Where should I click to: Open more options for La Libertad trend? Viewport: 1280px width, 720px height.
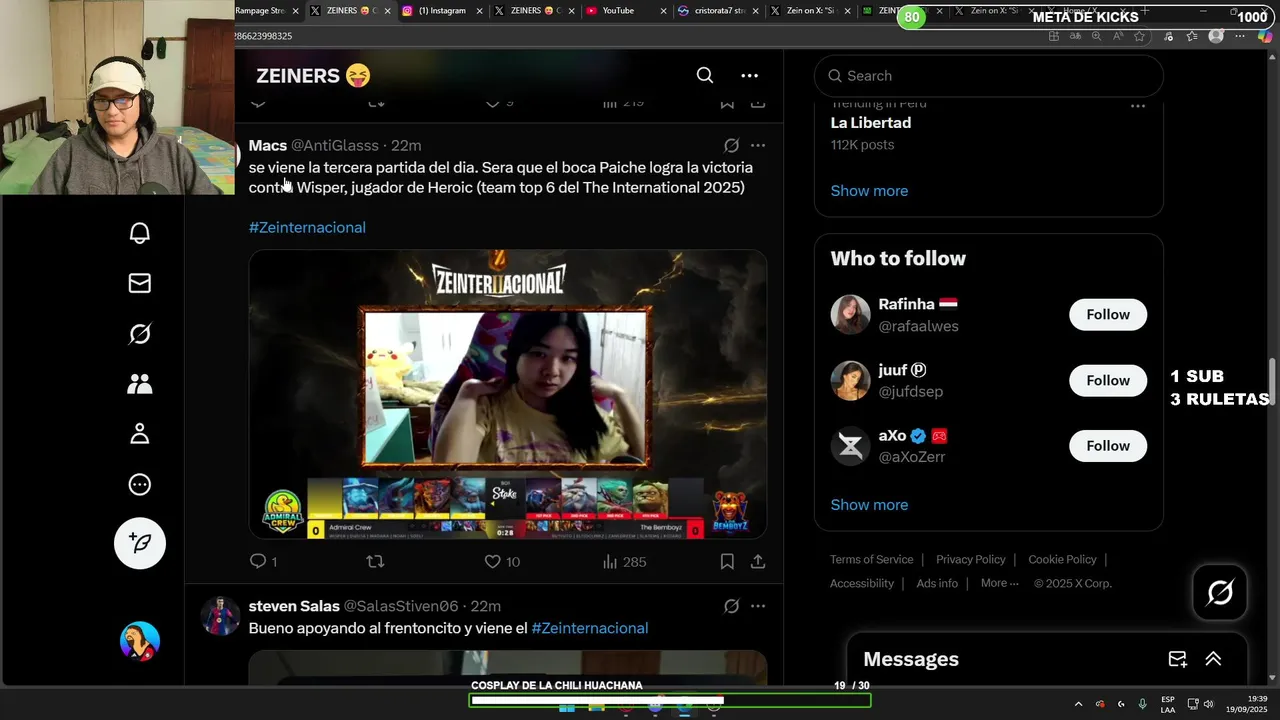pyautogui.click(x=1137, y=106)
